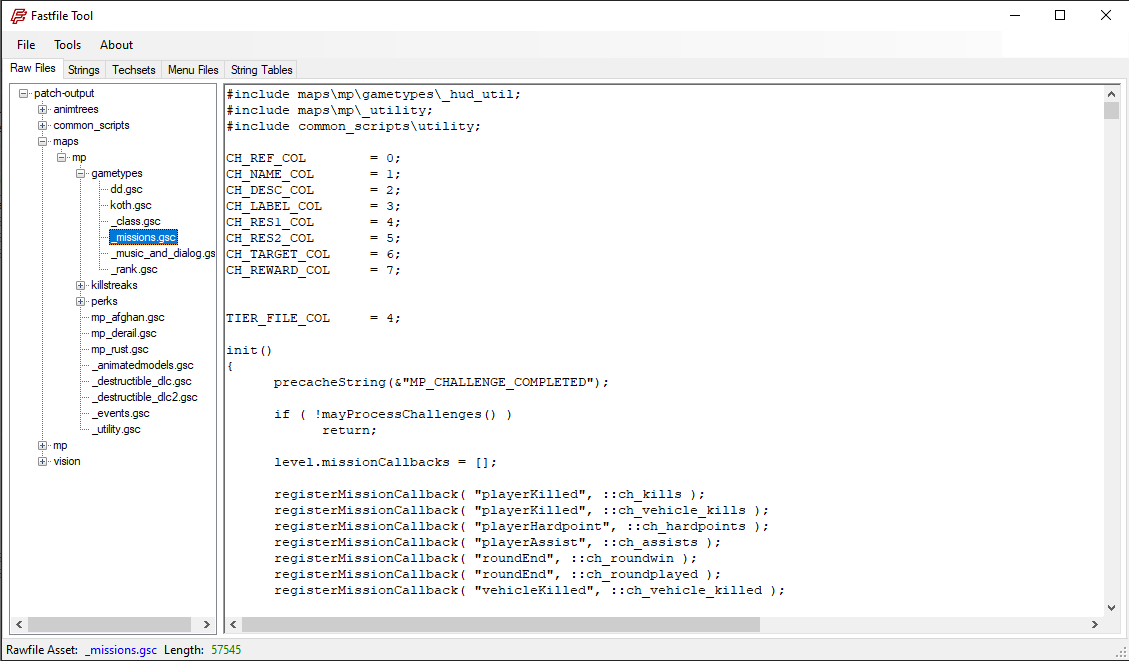The height and width of the screenshot is (661, 1129).
Task: Open the File menu
Action: (x=26, y=45)
